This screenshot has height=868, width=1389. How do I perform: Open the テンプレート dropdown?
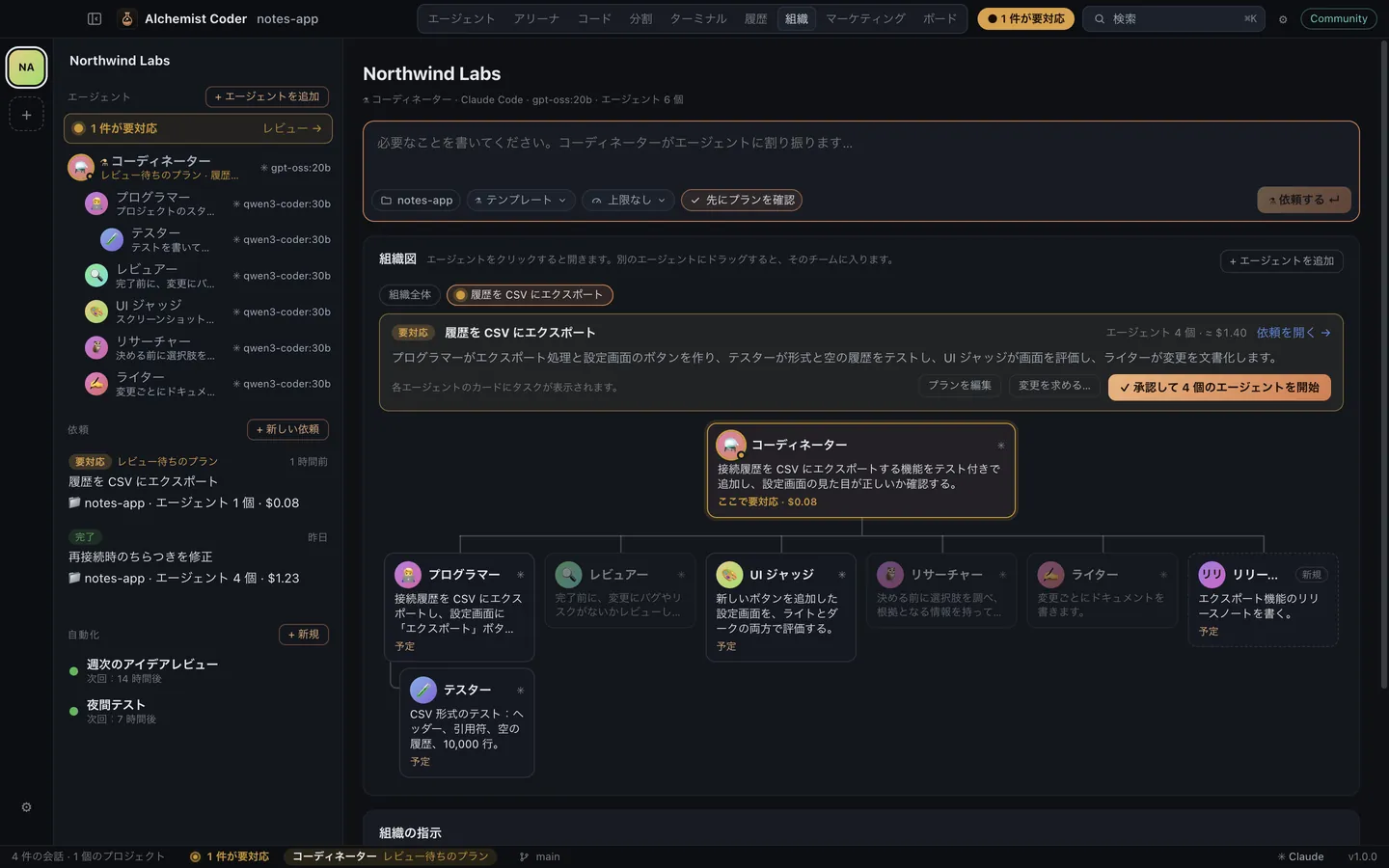coord(521,200)
